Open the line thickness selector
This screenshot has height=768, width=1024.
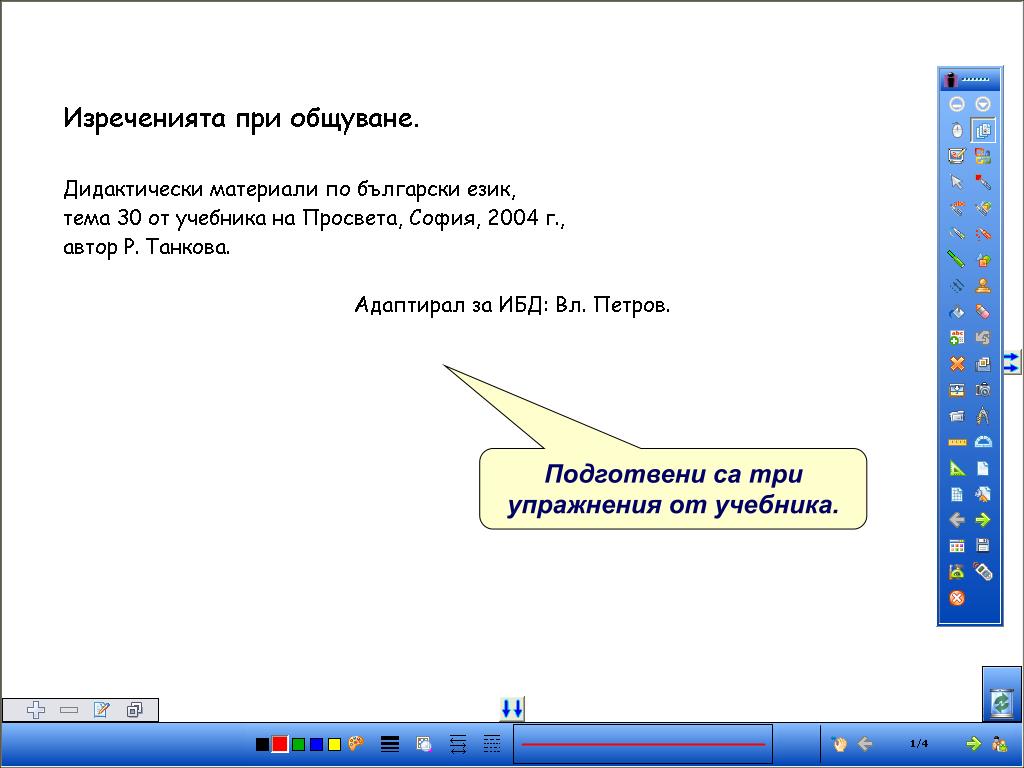pos(390,744)
